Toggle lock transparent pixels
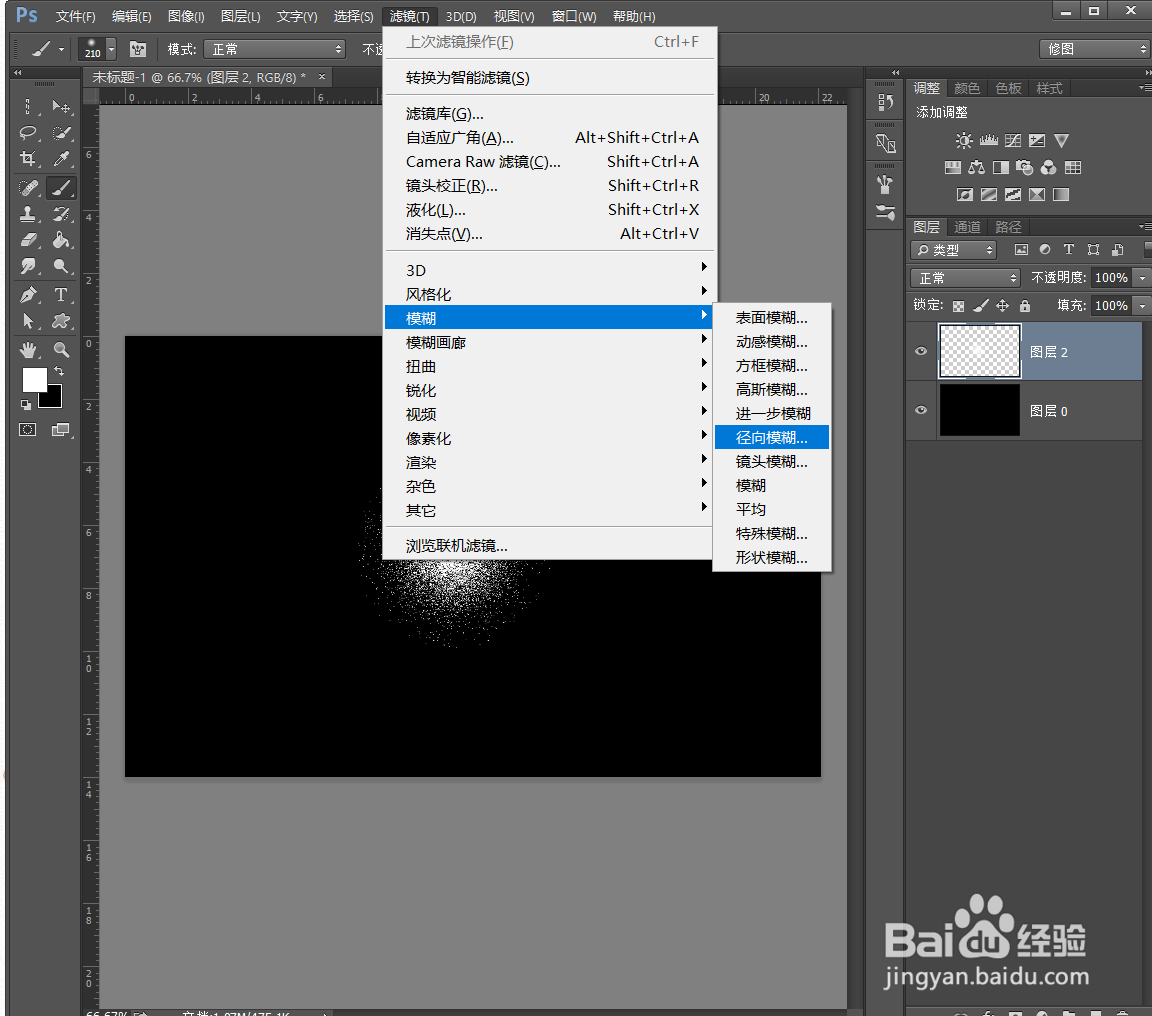Image resolution: width=1152 pixels, height=1016 pixels. 958,306
